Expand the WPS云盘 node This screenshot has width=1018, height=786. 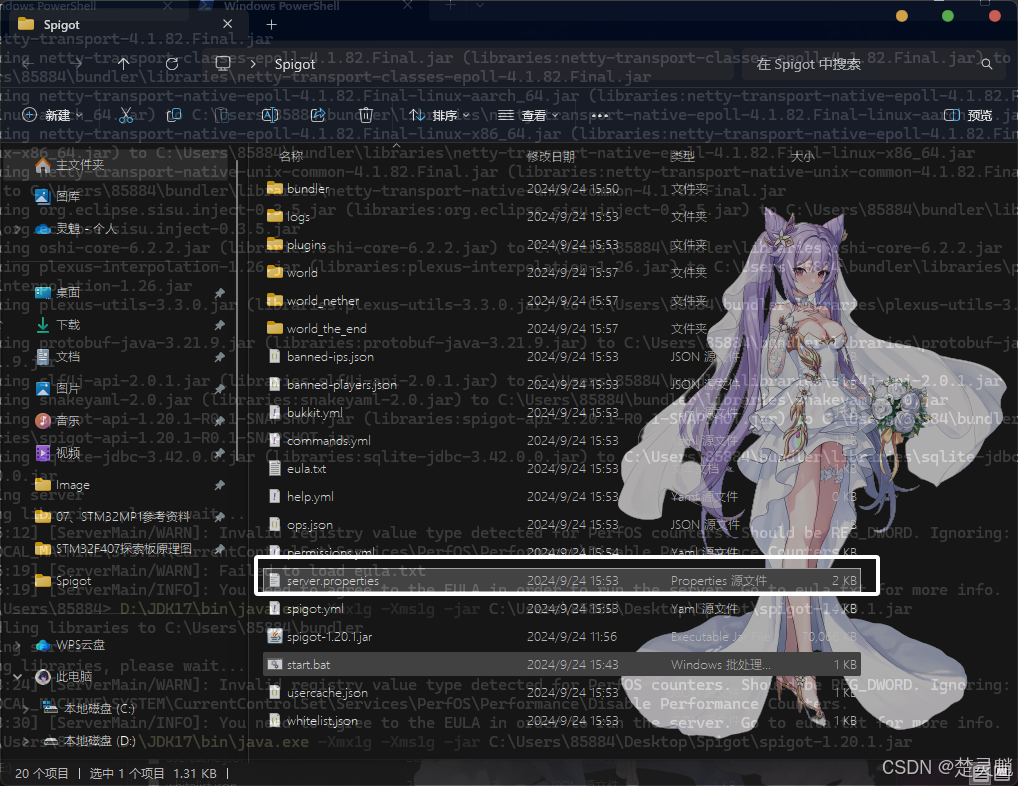[x=18, y=645]
